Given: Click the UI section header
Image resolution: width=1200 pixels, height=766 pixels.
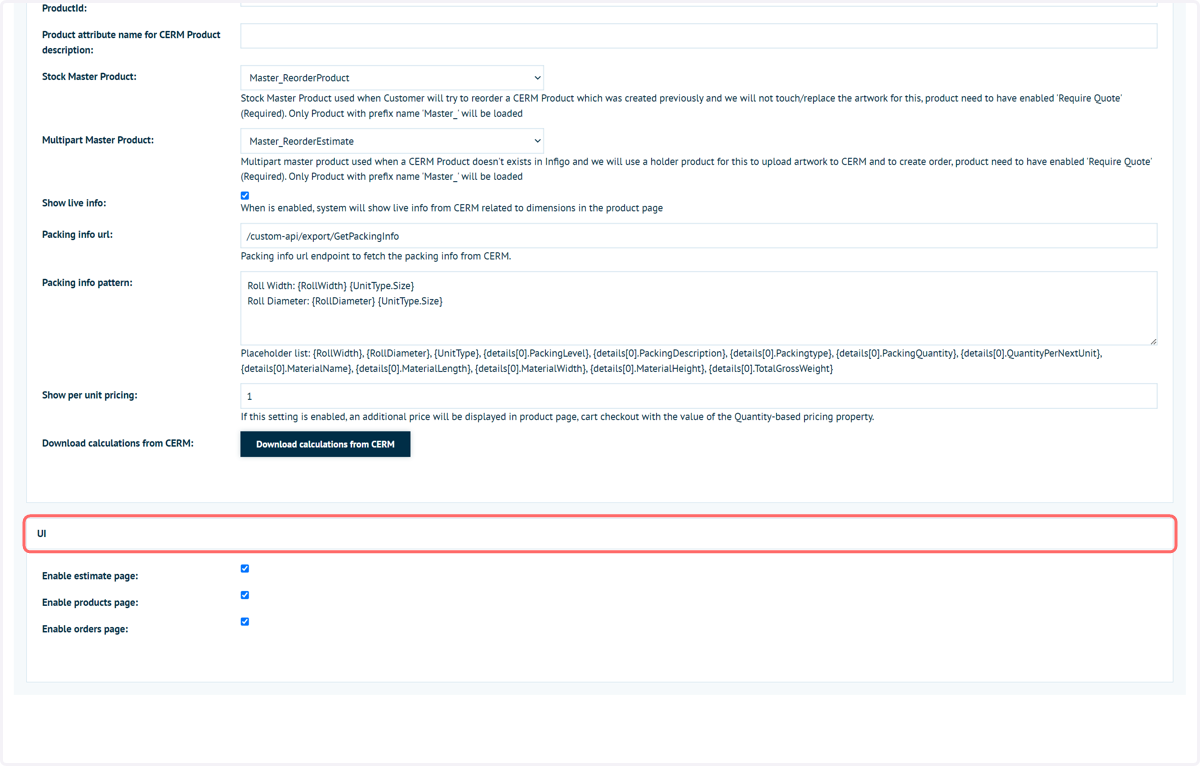Looking at the screenshot, I should (600, 533).
